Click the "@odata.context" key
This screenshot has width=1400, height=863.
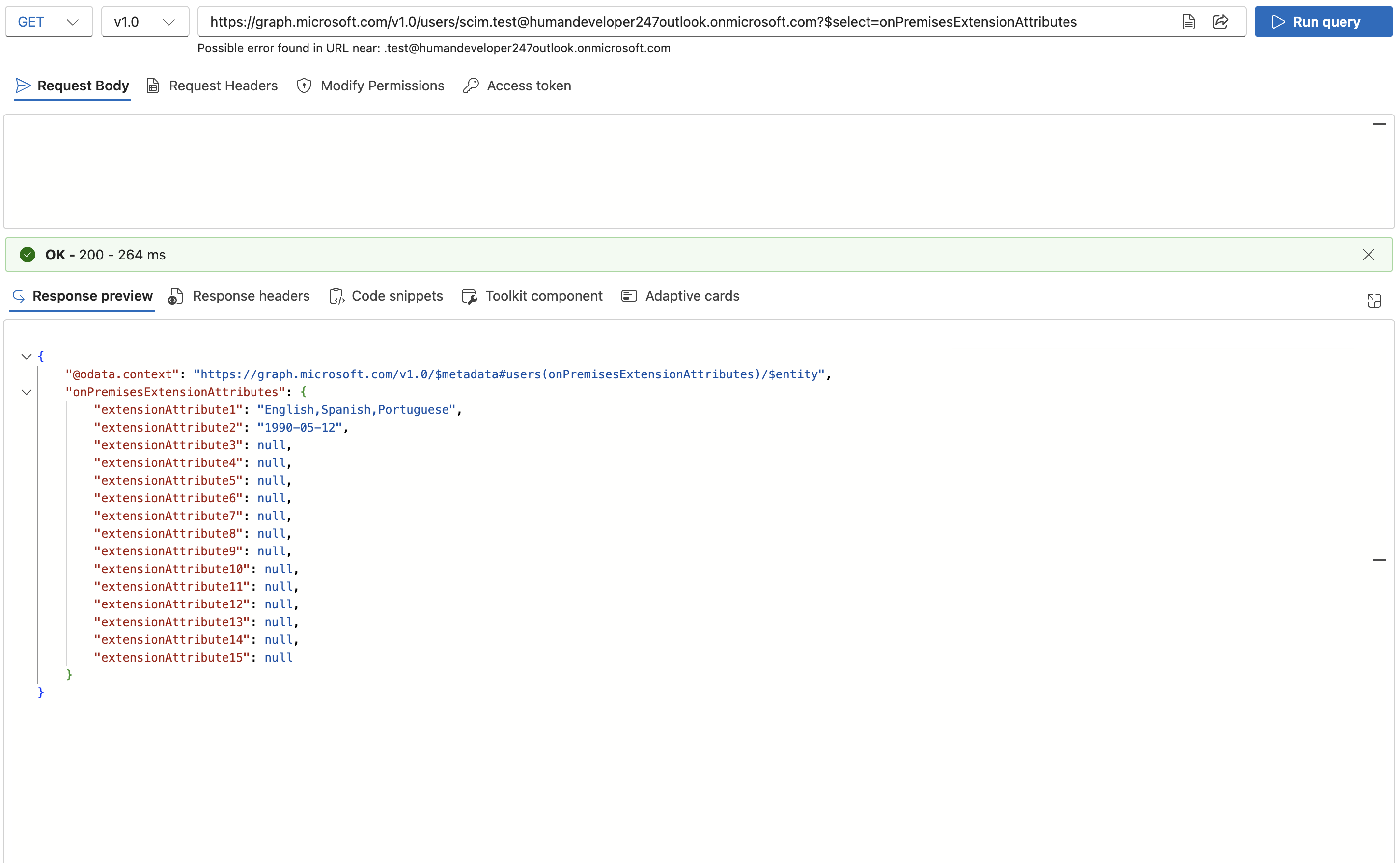(x=122, y=374)
